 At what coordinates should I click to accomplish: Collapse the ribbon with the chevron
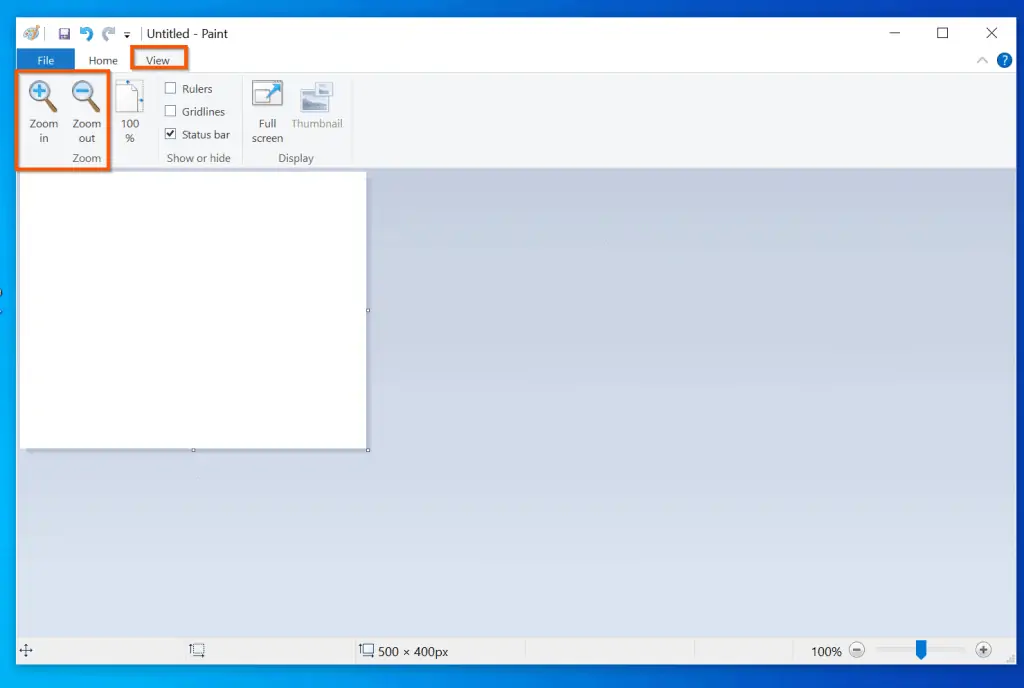pyautogui.click(x=981, y=61)
